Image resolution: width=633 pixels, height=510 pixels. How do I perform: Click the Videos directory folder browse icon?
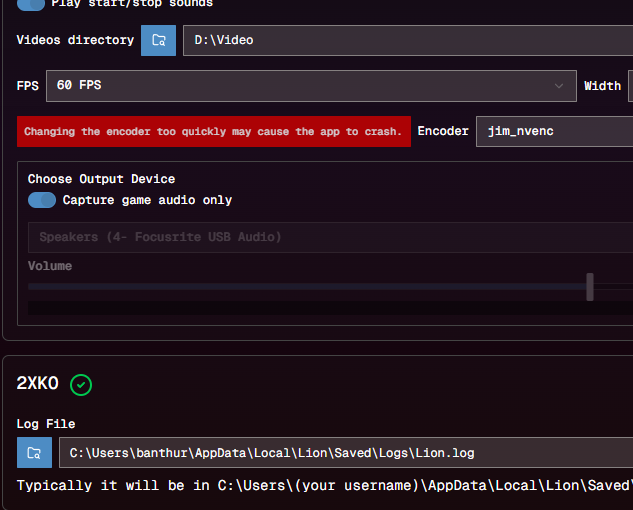pyautogui.click(x=158, y=40)
